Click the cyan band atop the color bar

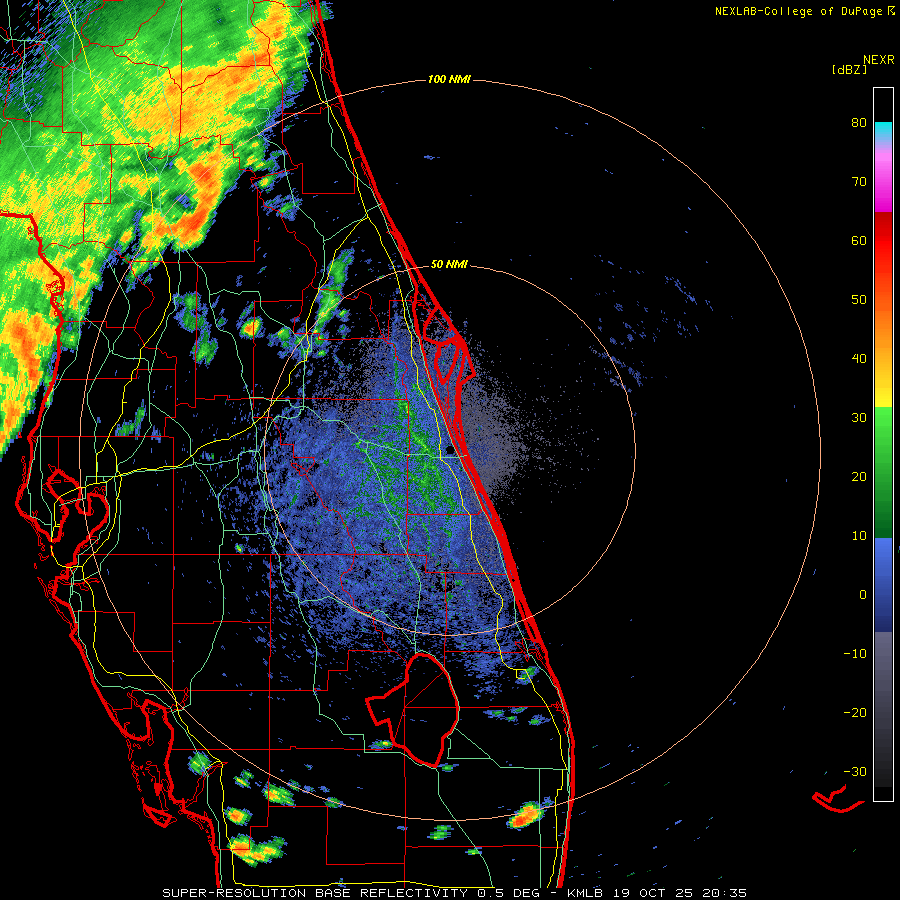pos(883,132)
